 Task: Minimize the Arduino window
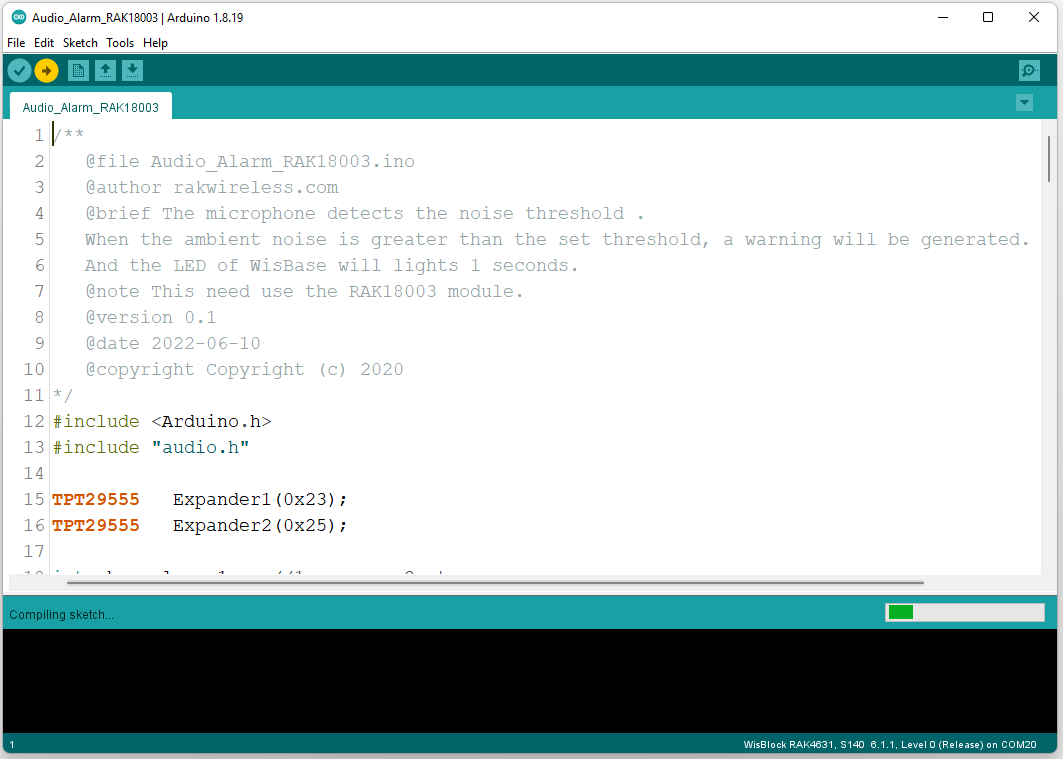point(942,18)
